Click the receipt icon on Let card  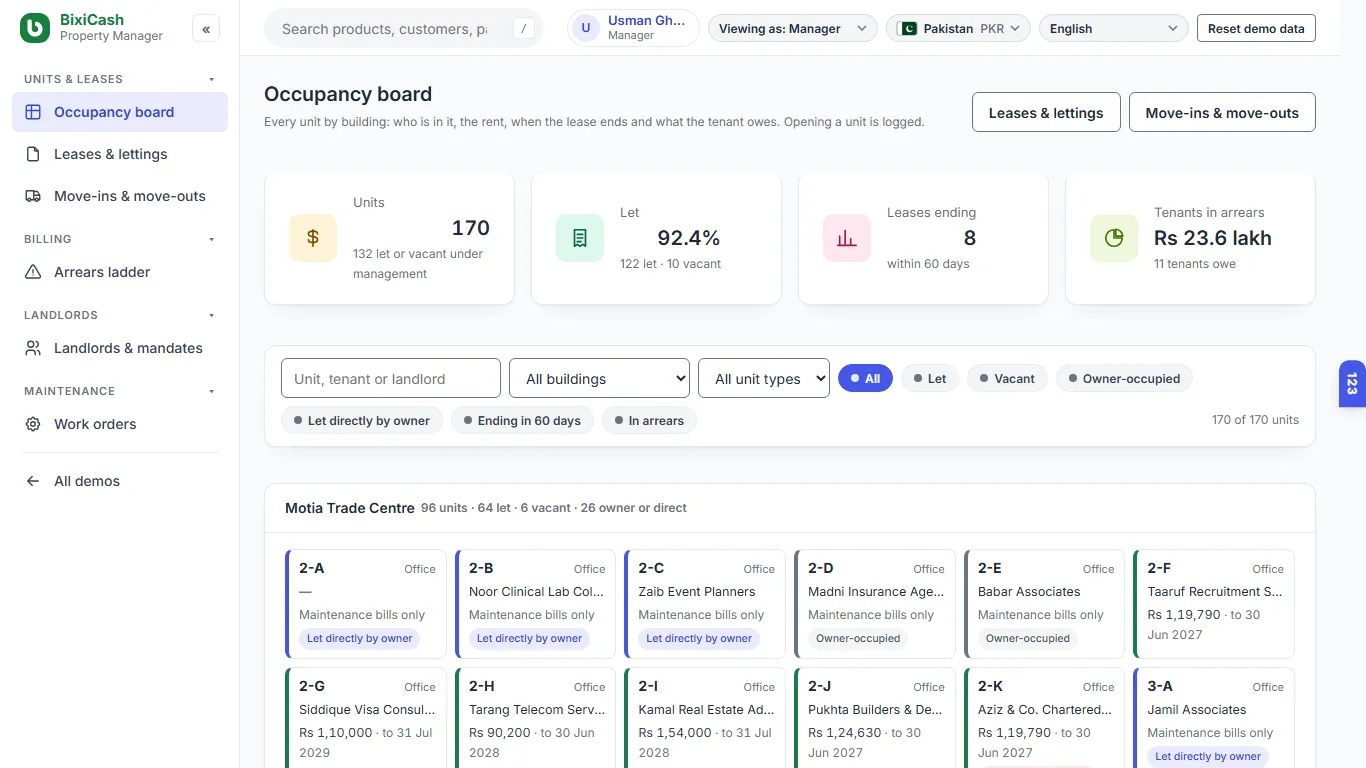click(x=580, y=238)
